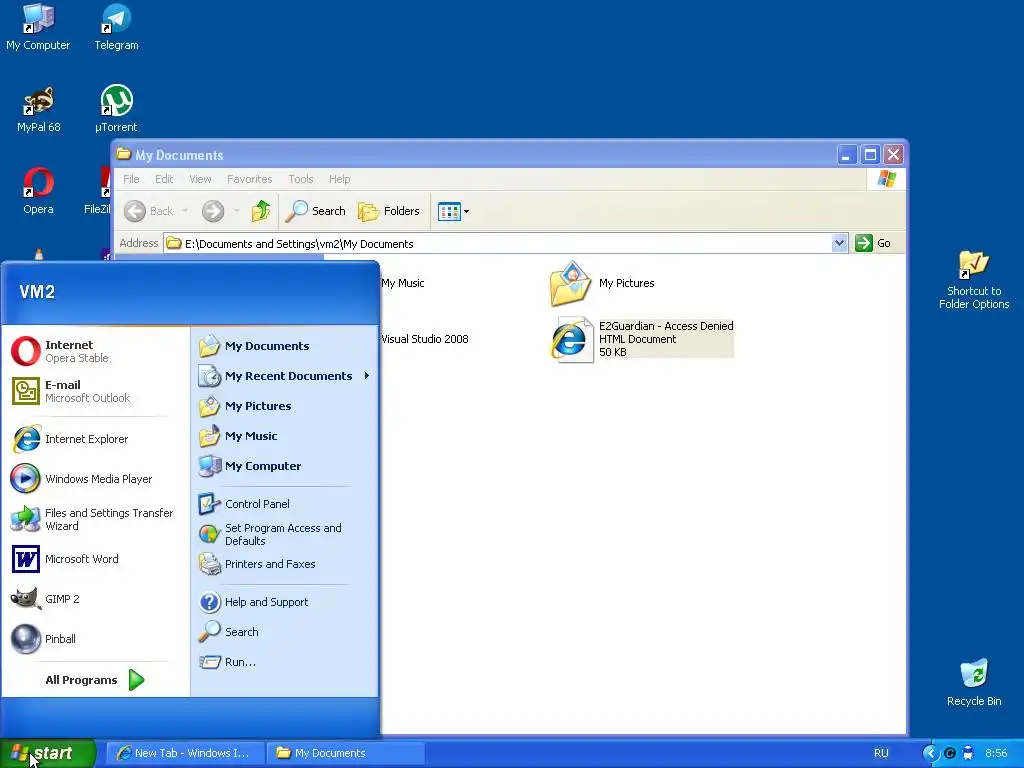Select µTorrent desktop shortcut
The height and width of the screenshot is (768, 1024).
pyautogui.click(x=116, y=110)
